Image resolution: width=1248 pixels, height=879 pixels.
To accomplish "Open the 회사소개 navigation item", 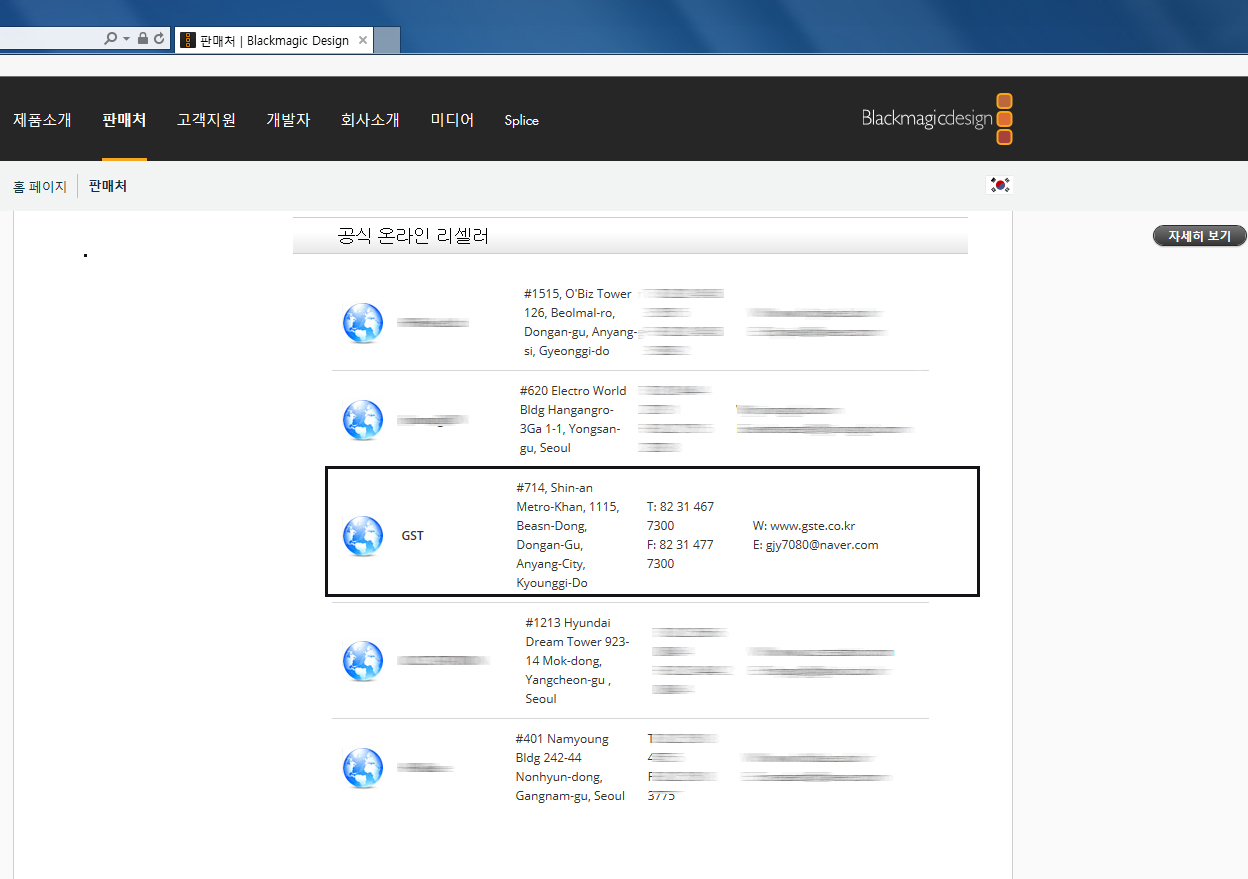I will click(x=370, y=120).
